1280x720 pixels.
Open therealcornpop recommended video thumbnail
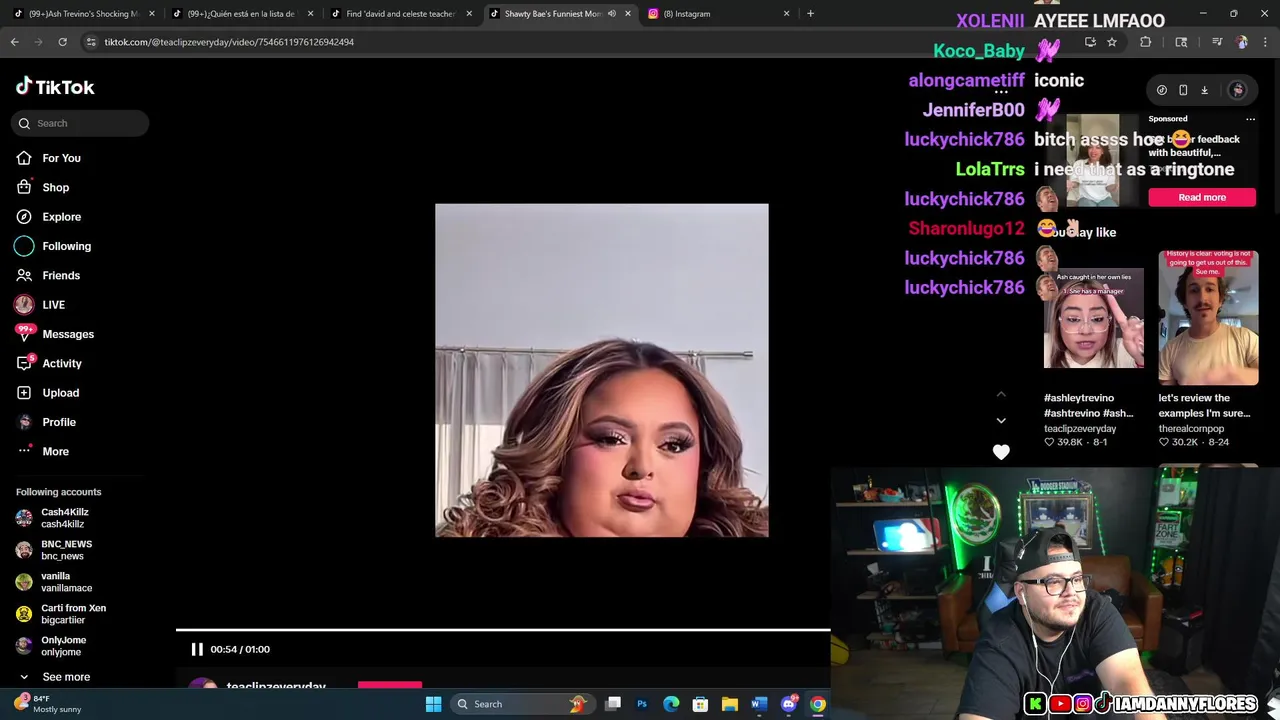click(x=1208, y=318)
